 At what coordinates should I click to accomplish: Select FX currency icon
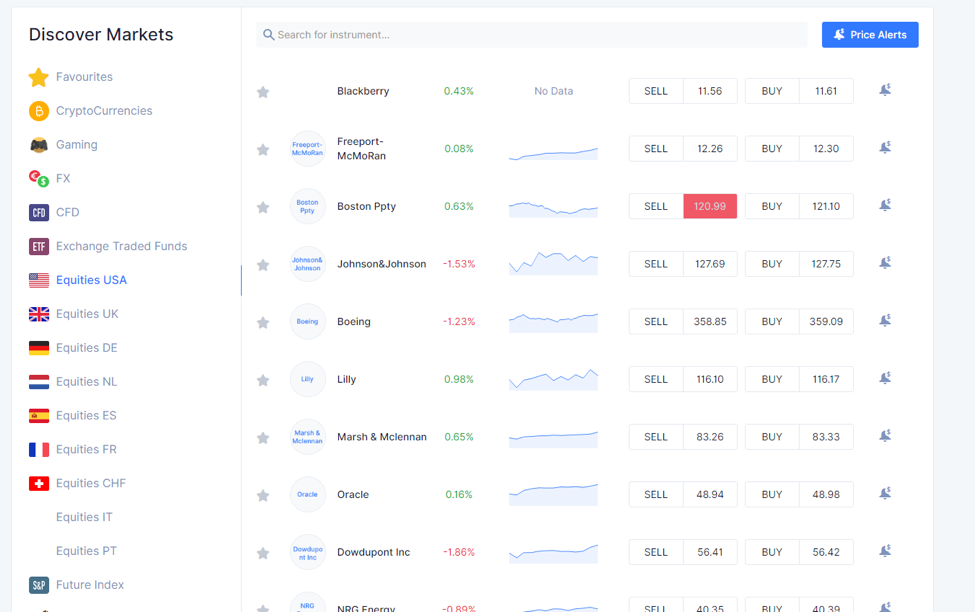(x=39, y=178)
